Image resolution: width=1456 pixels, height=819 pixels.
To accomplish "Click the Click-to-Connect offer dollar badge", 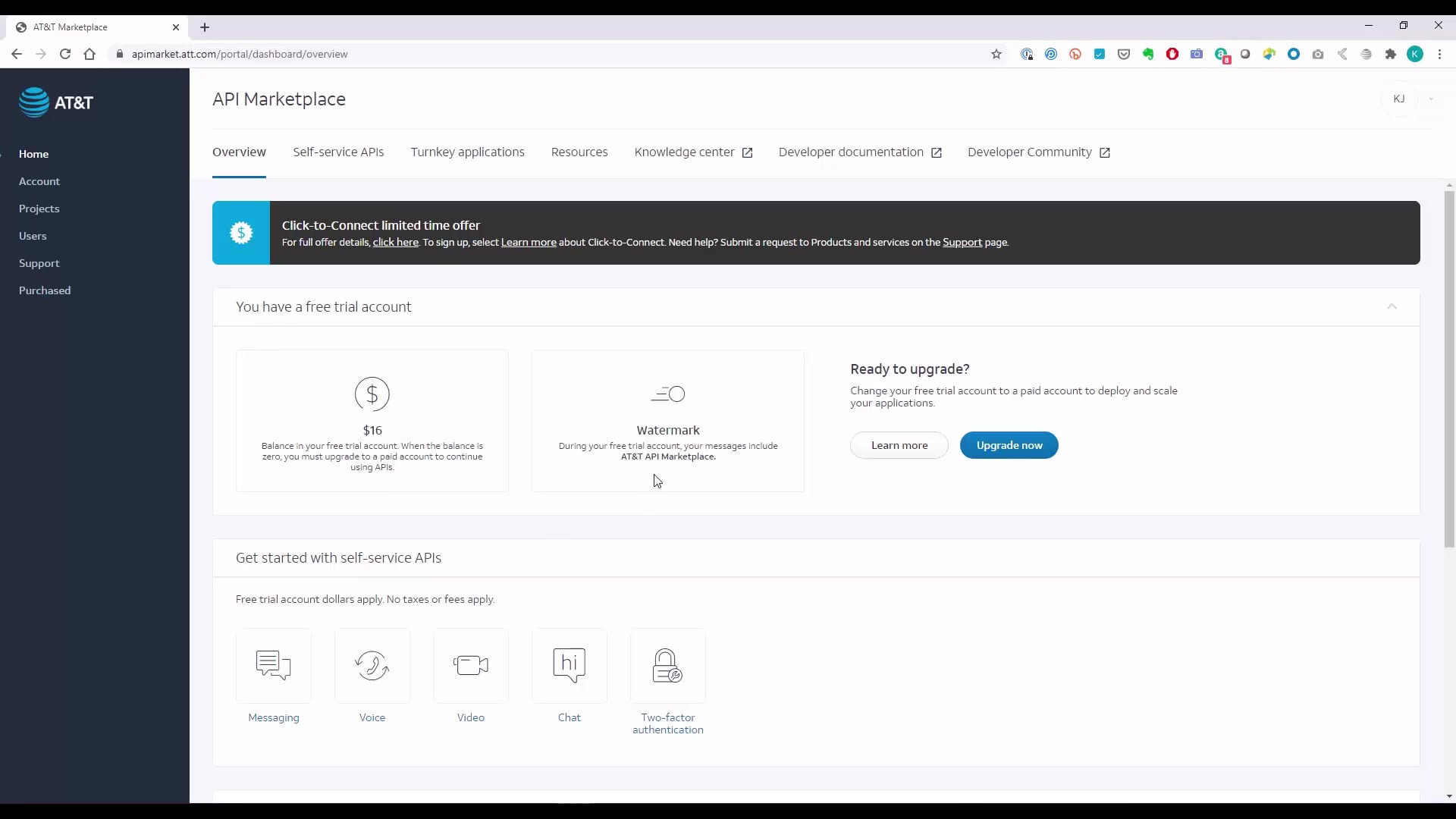I will (241, 233).
